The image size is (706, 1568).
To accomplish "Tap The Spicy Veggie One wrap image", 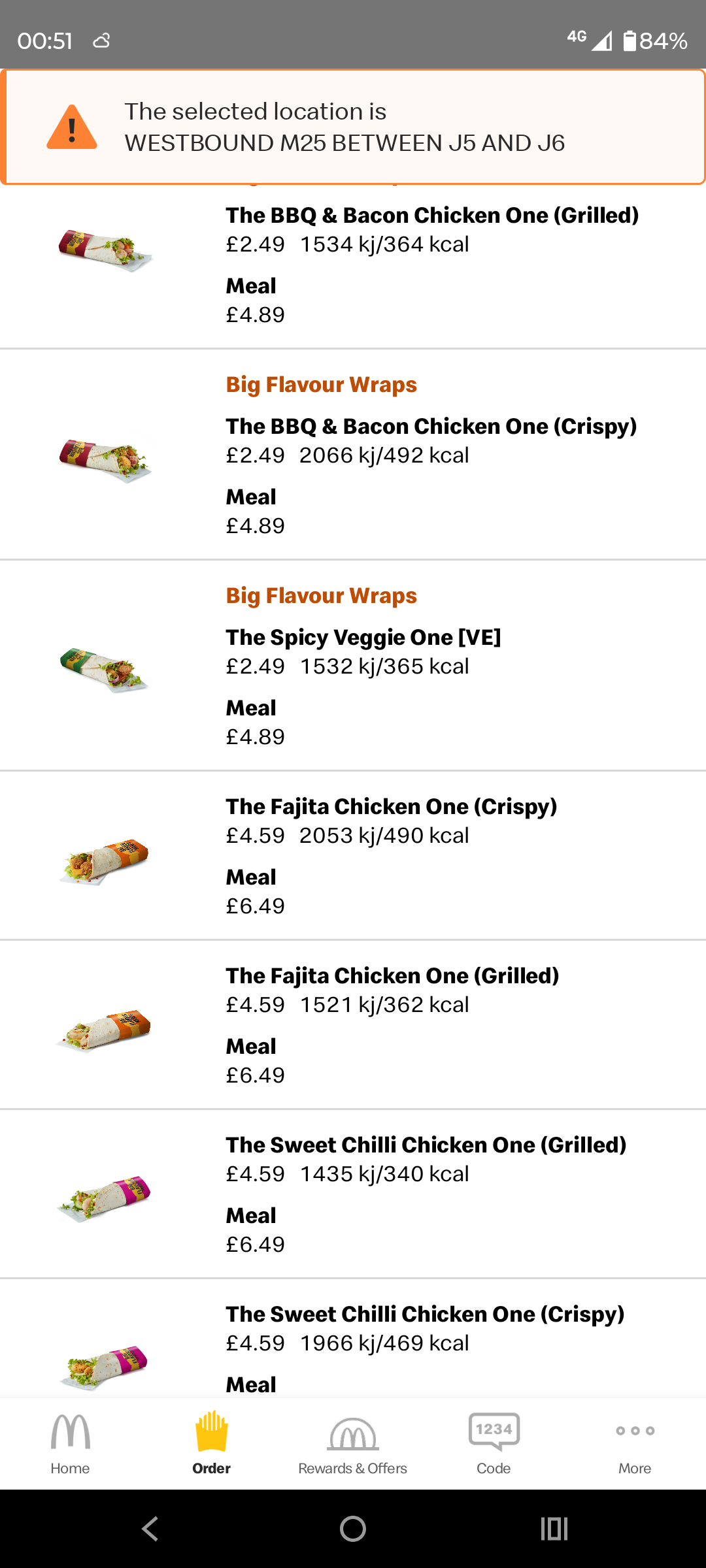I will [x=105, y=670].
